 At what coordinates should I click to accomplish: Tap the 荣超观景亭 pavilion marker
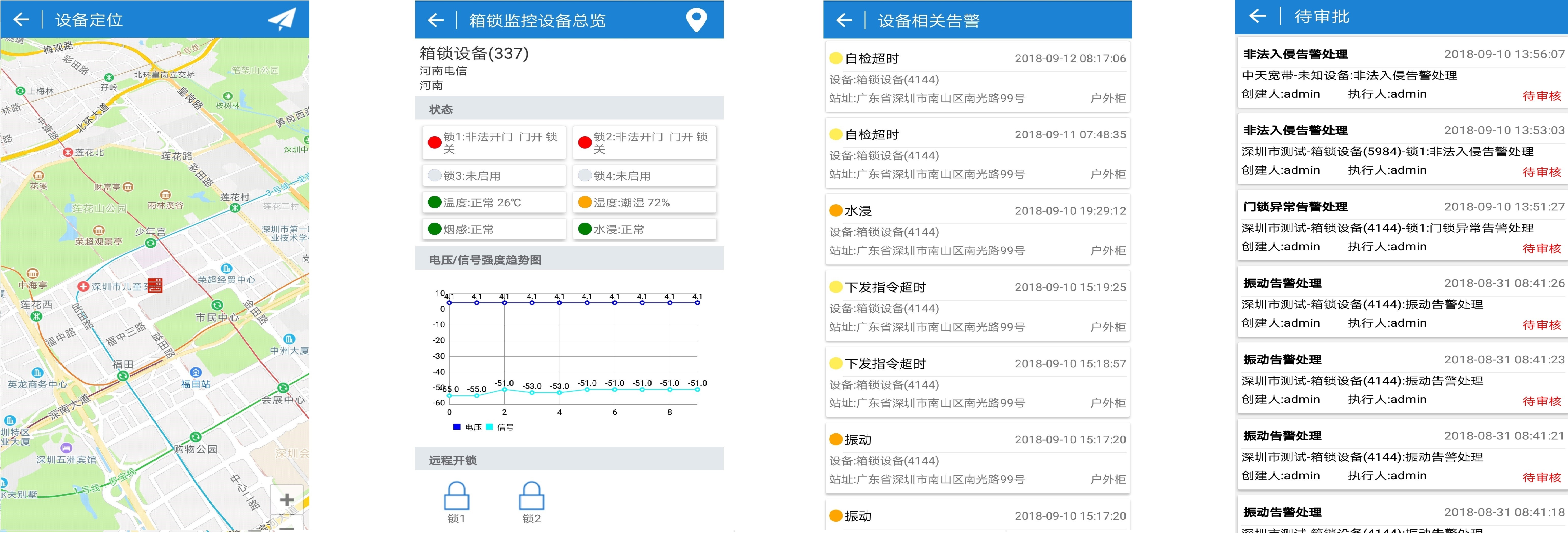[99, 230]
